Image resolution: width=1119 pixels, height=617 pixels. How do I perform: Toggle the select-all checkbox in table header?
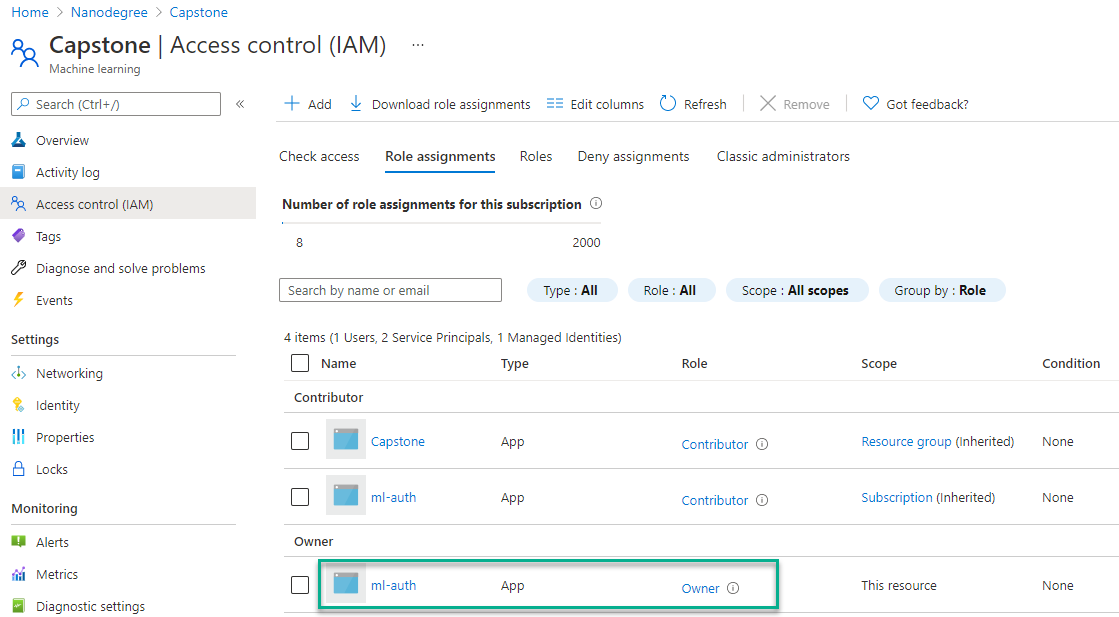[300, 363]
